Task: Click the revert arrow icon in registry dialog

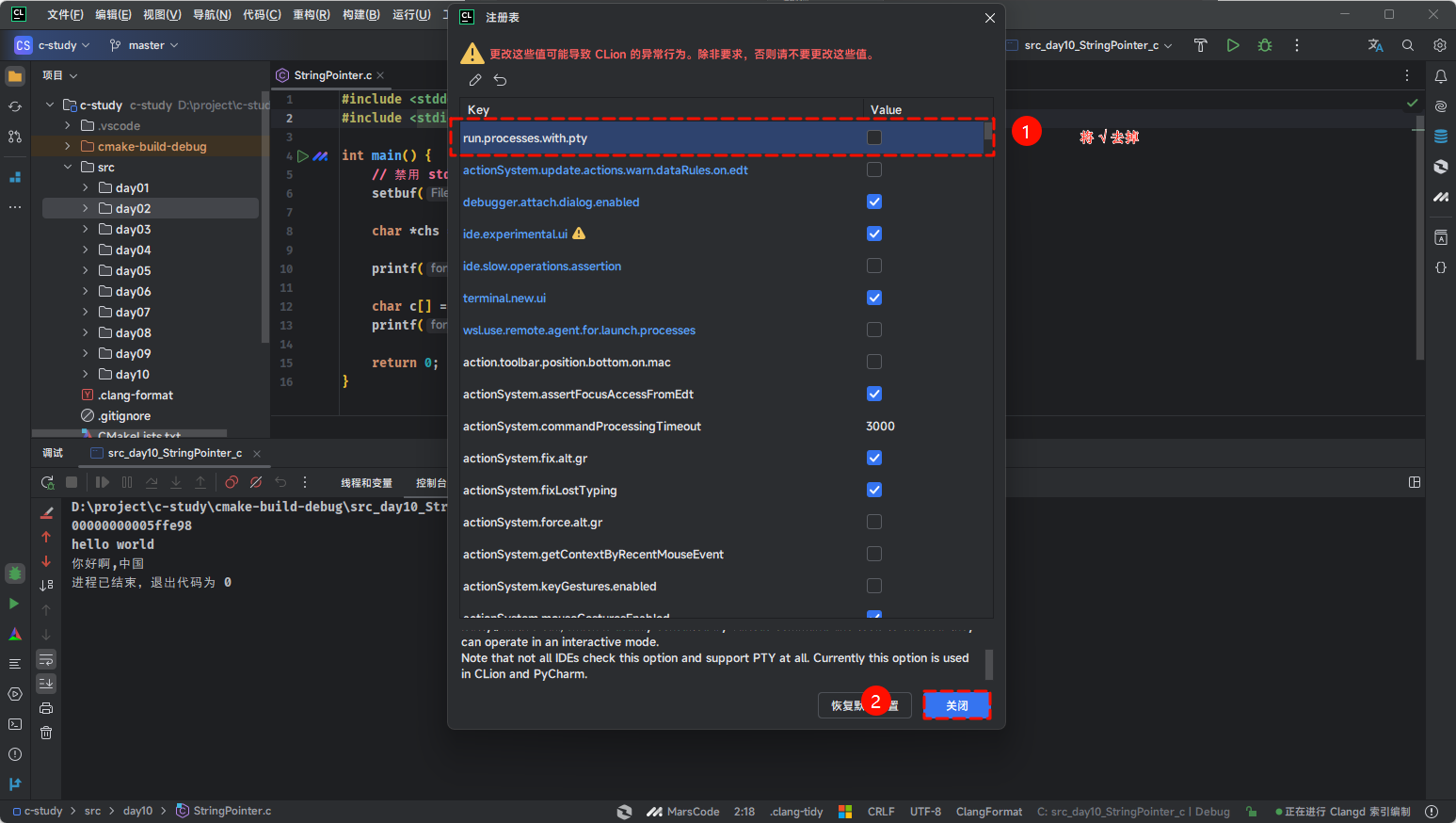Action: (501, 80)
